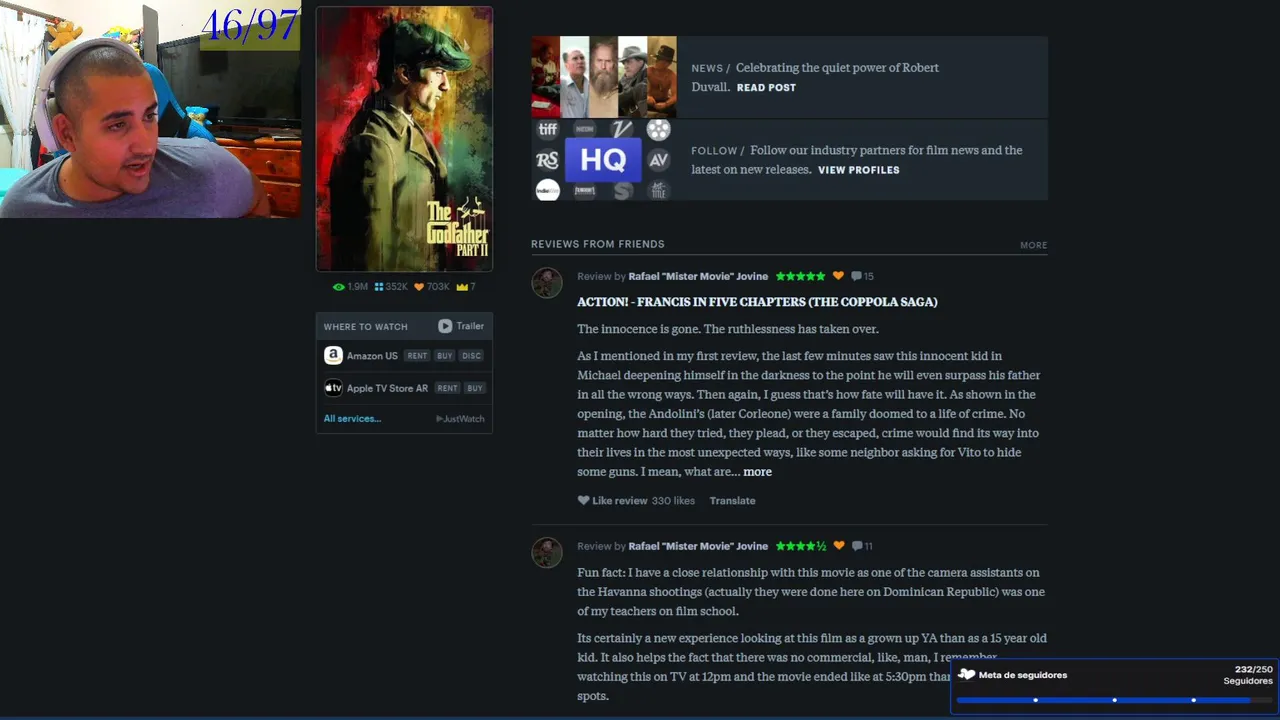Click the 'Meta de seguidores' progress bar
This screenshot has height=720, width=1280.
click(1114, 700)
